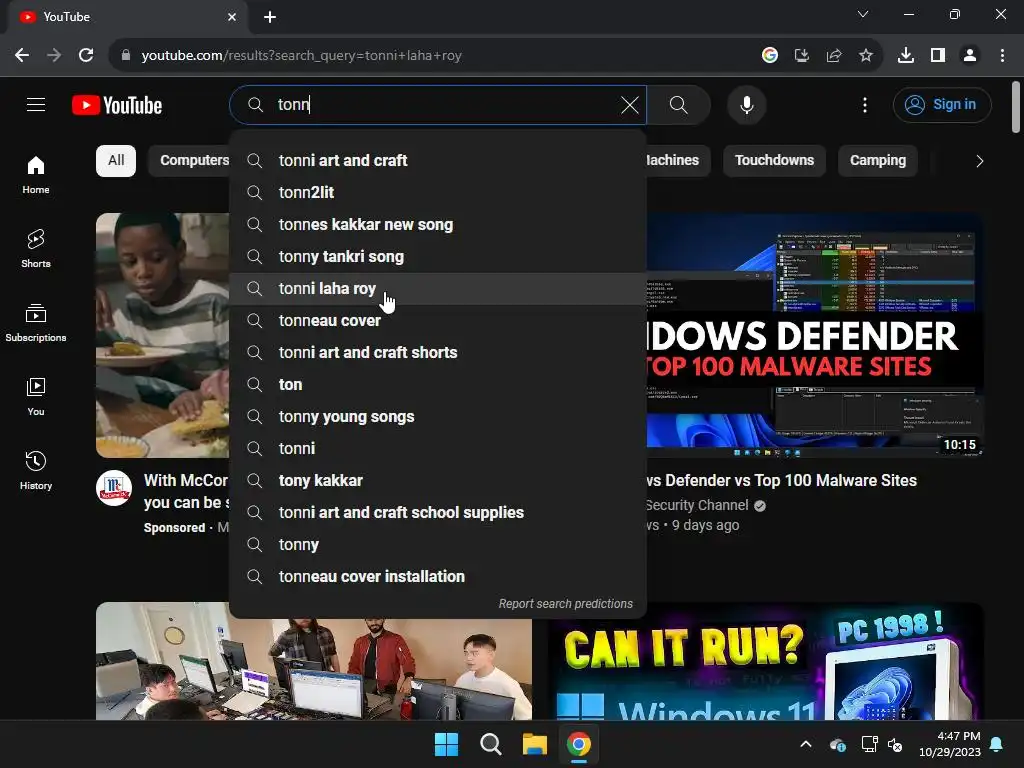The image size is (1024, 768).
Task: Open the Windows Defender malware video thumbnail
Action: [x=814, y=335]
